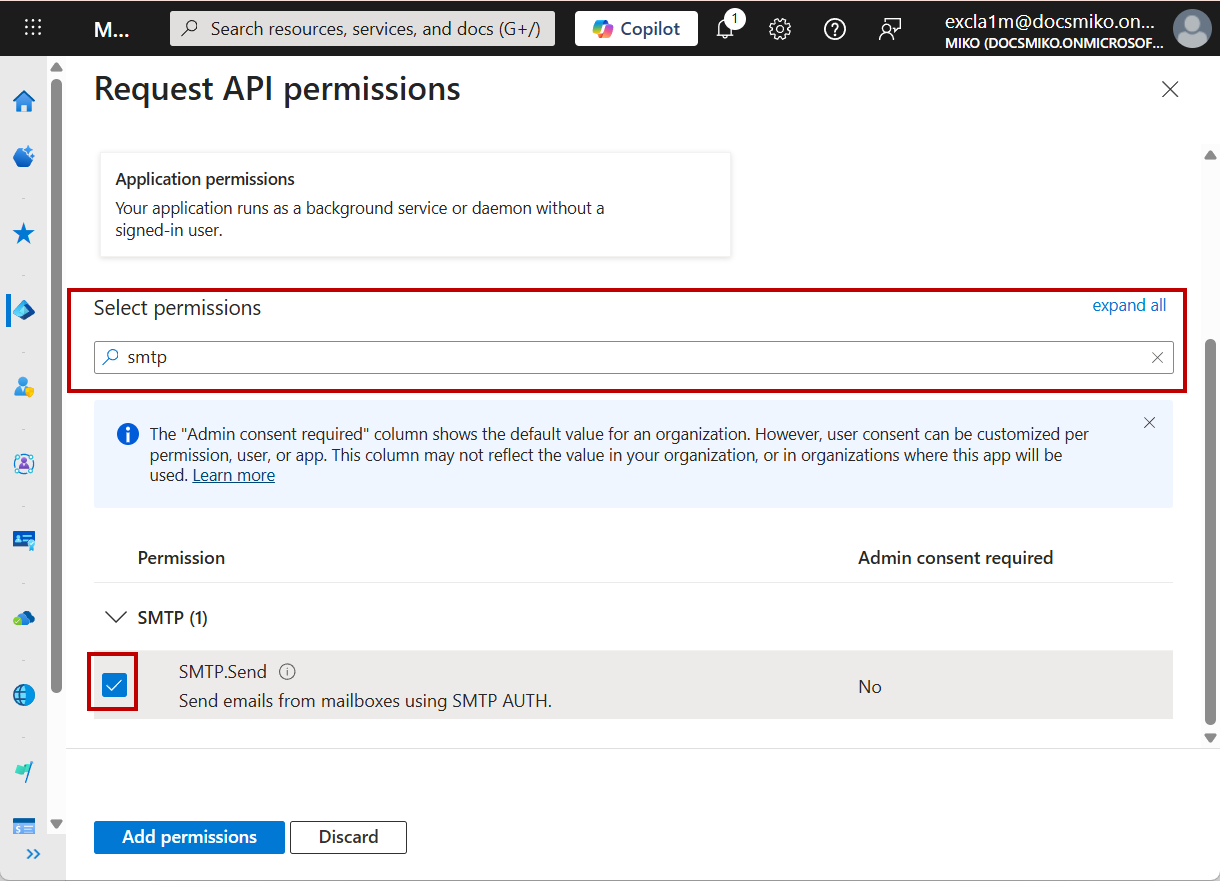This screenshot has width=1220, height=881.
Task: Open the portal waffle menu
Action: [33, 28]
